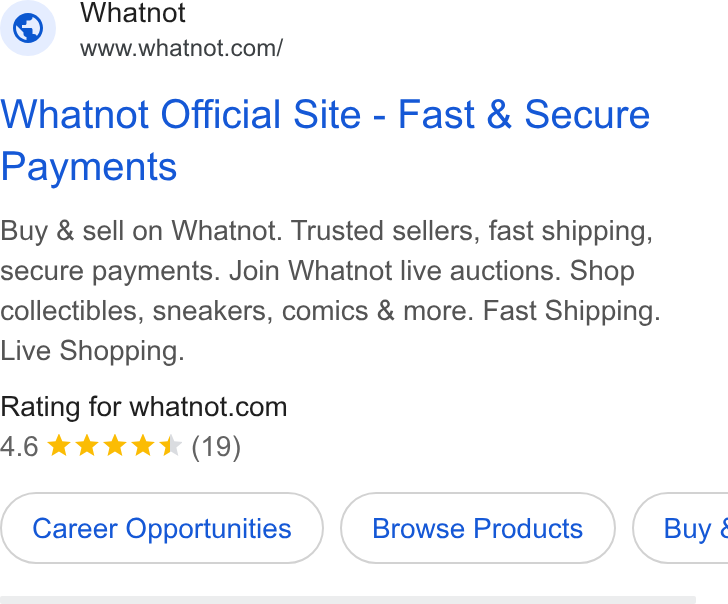The width and height of the screenshot is (728, 604).
Task: Click the (19) review count
Action: coord(216,448)
